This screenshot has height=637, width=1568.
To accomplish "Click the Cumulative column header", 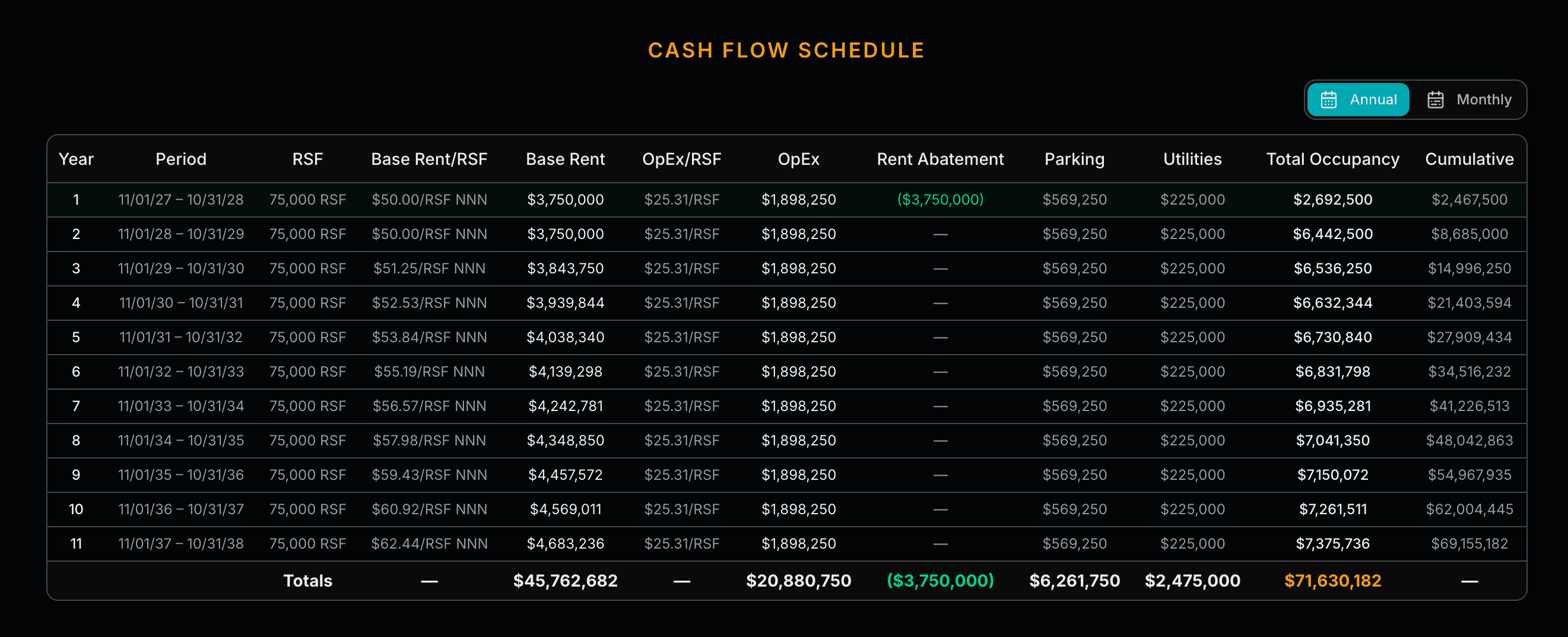I will pos(1469,159).
